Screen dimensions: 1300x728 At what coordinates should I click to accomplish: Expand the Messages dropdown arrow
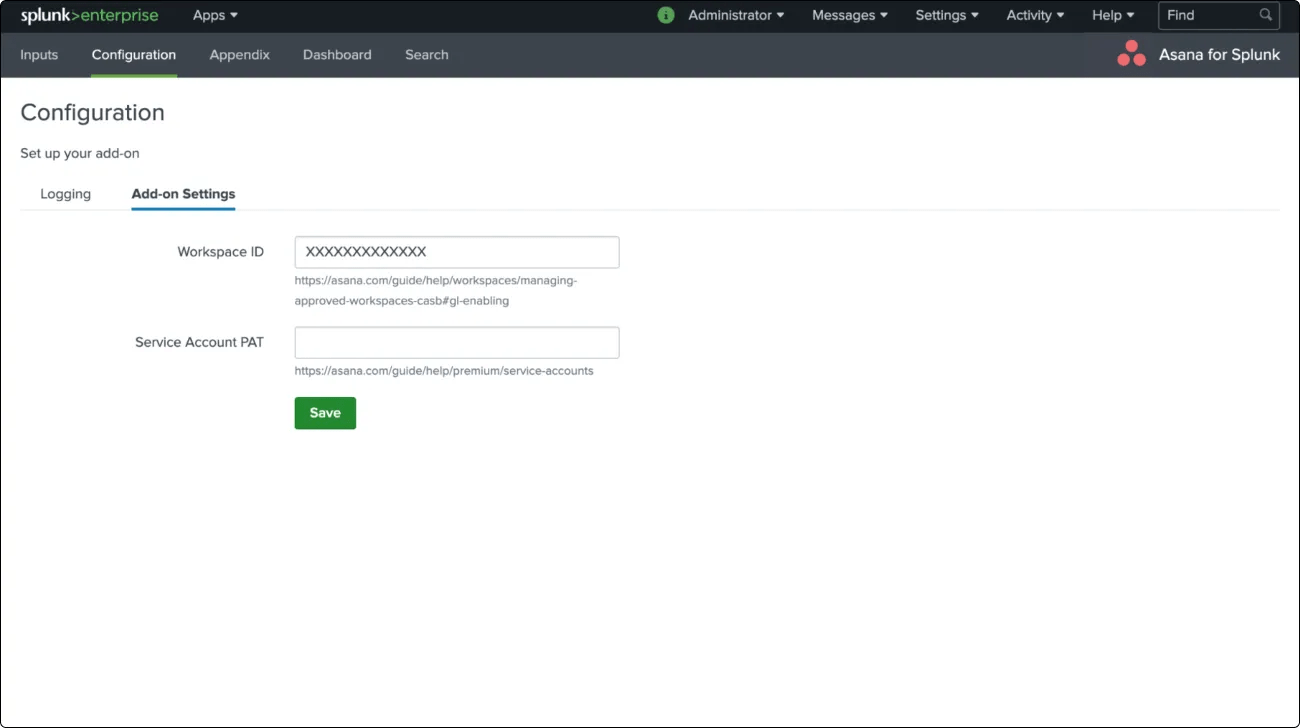tap(884, 15)
